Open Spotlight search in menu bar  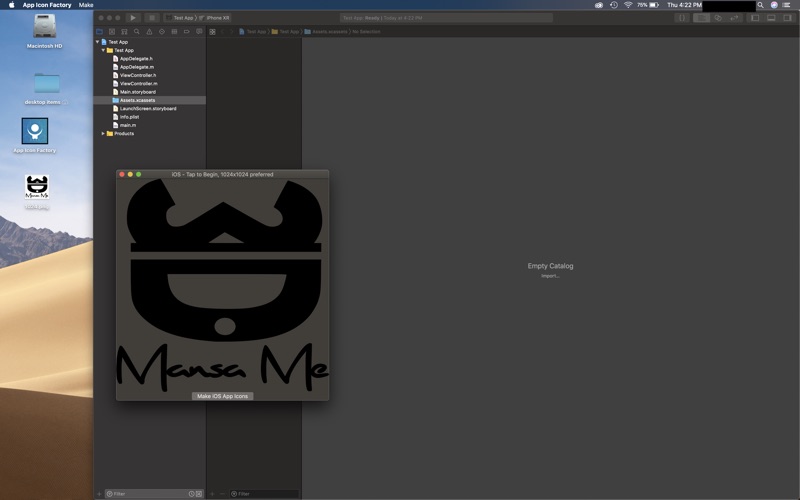click(x=760, y=5)
